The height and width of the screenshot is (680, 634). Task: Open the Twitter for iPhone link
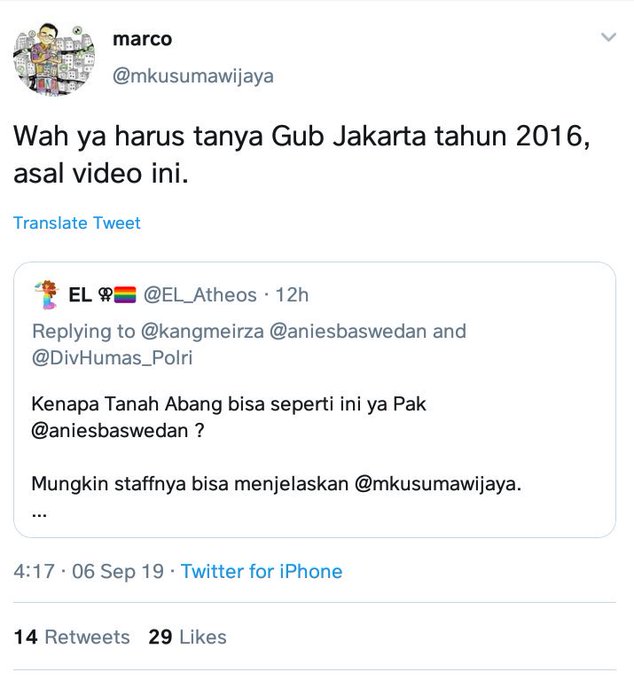coord(261,571)
